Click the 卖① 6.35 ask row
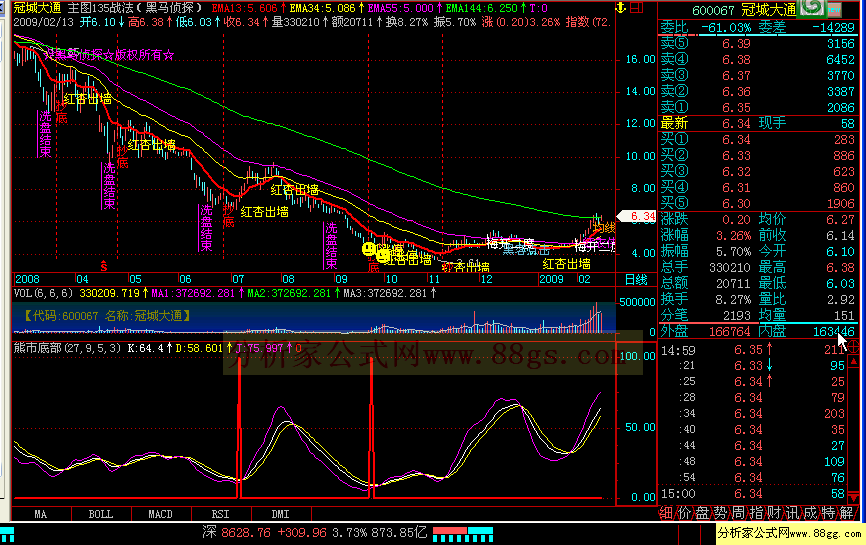The height and width of the screenshot is (545, 866). pos(758,107)
